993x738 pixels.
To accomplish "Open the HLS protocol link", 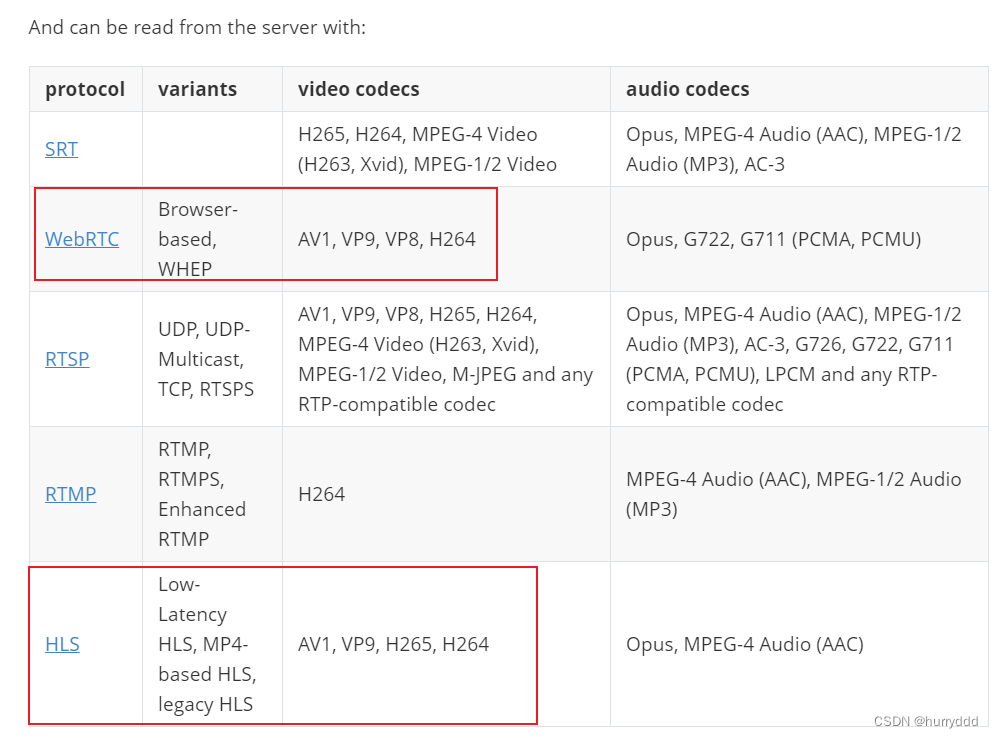I will point(62,644).
